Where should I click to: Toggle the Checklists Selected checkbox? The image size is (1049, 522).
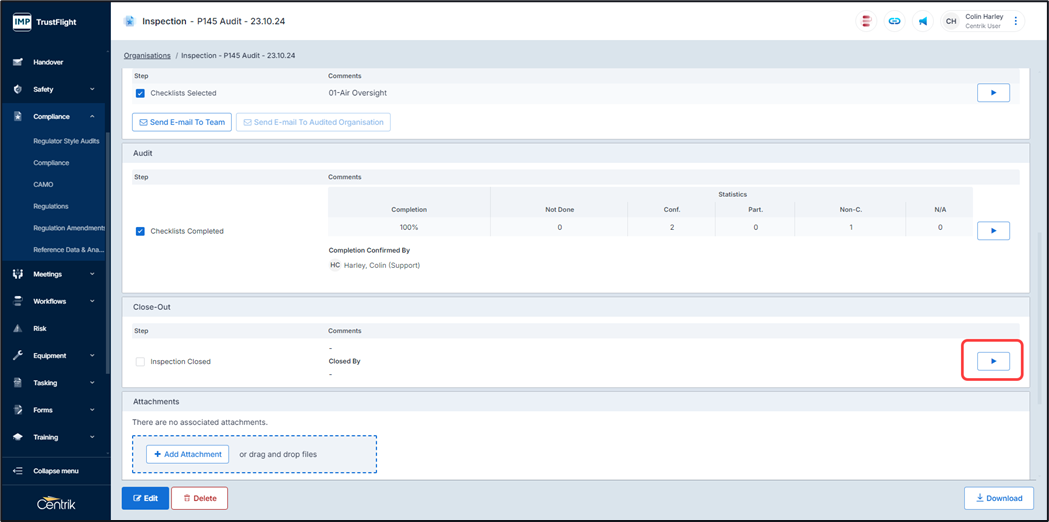pos(140,93)
